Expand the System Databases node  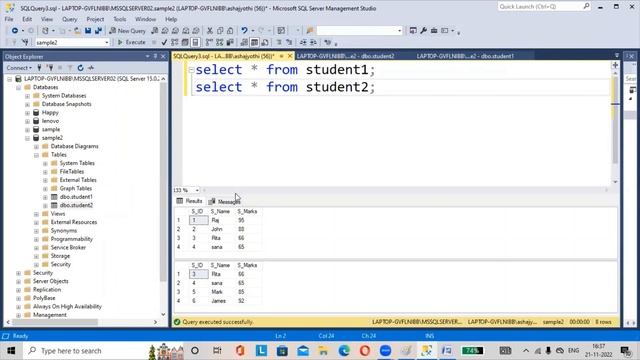click(27, 96)
